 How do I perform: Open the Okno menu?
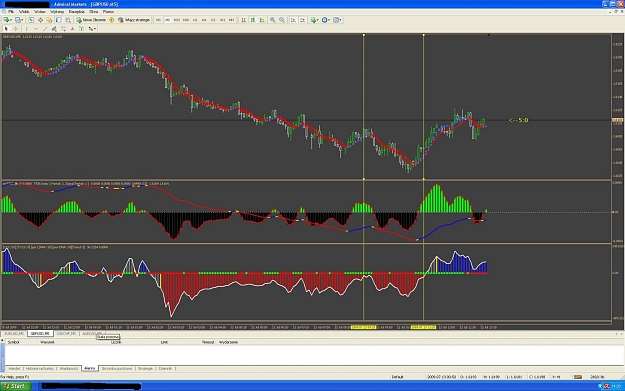pyautogui.click(x=94, y=12)
